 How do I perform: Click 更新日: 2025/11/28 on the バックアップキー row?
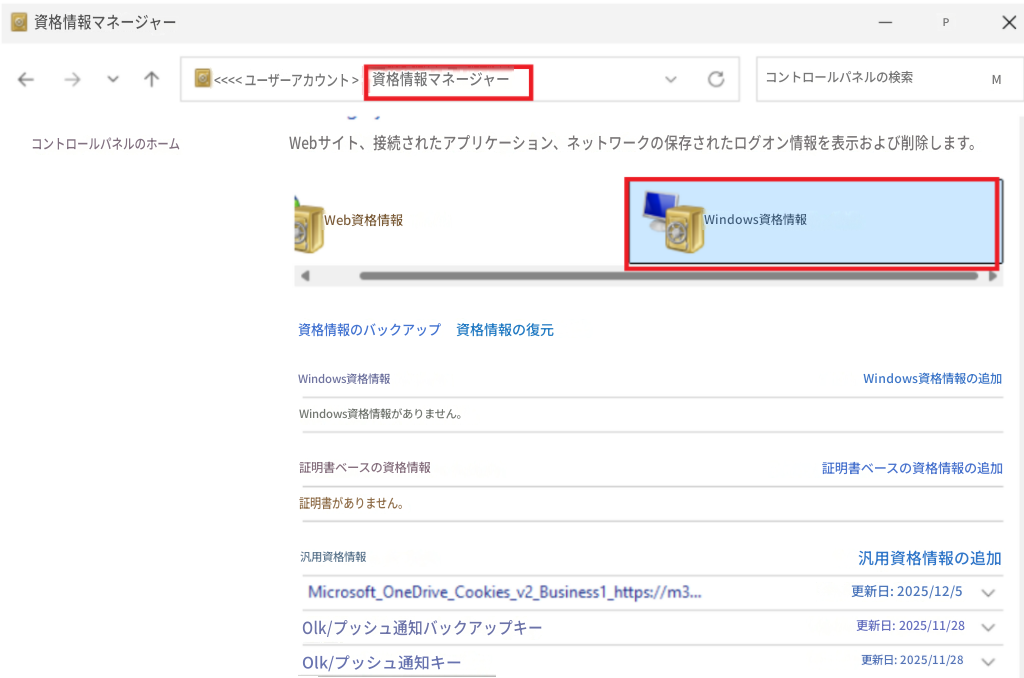(x=910, y=626)
